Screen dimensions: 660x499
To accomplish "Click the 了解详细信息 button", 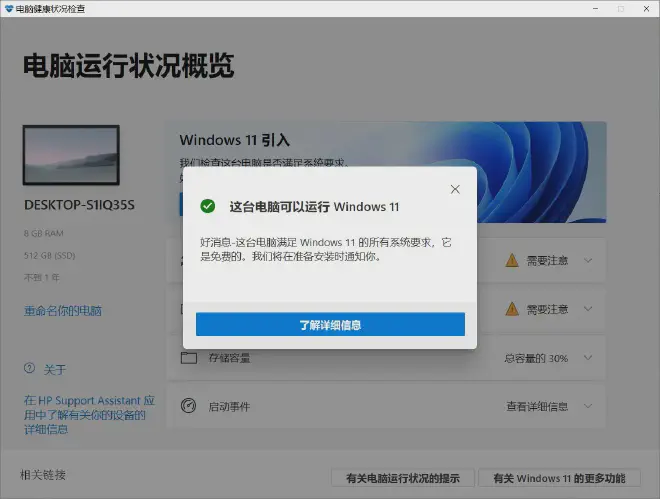I will [330, 324].
